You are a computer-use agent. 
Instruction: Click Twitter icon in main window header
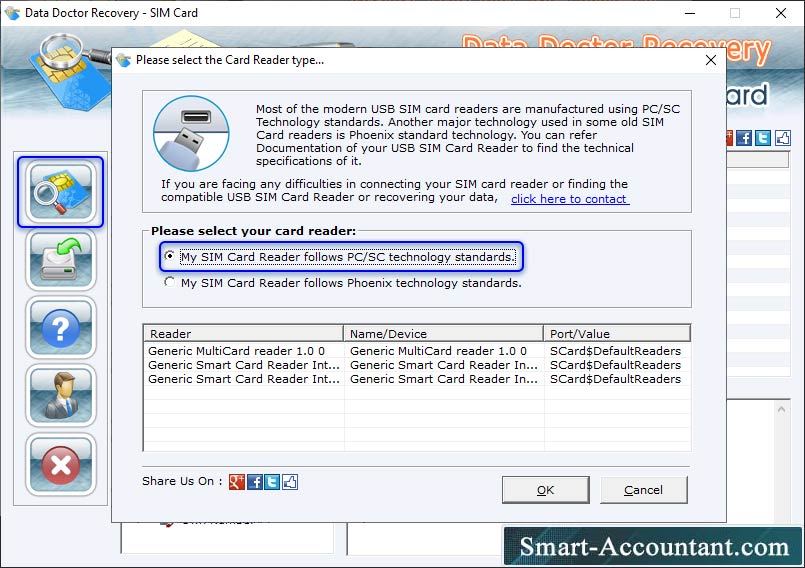pyautogui.click(x=763, y=138)
